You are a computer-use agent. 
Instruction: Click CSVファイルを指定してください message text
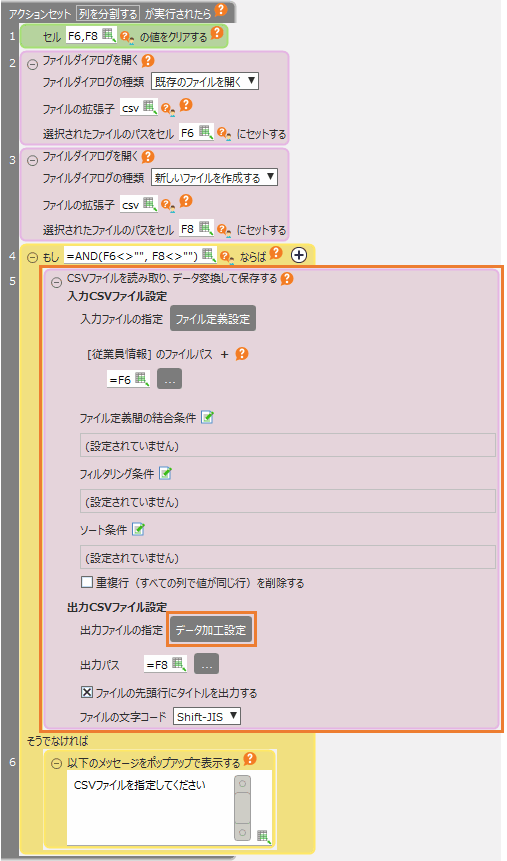point(140,785)
